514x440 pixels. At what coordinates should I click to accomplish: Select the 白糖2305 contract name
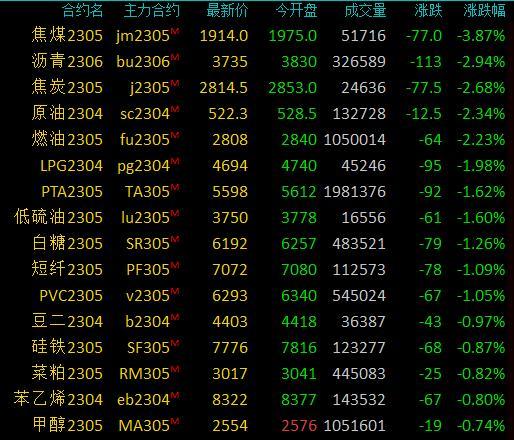coord(67,243)
